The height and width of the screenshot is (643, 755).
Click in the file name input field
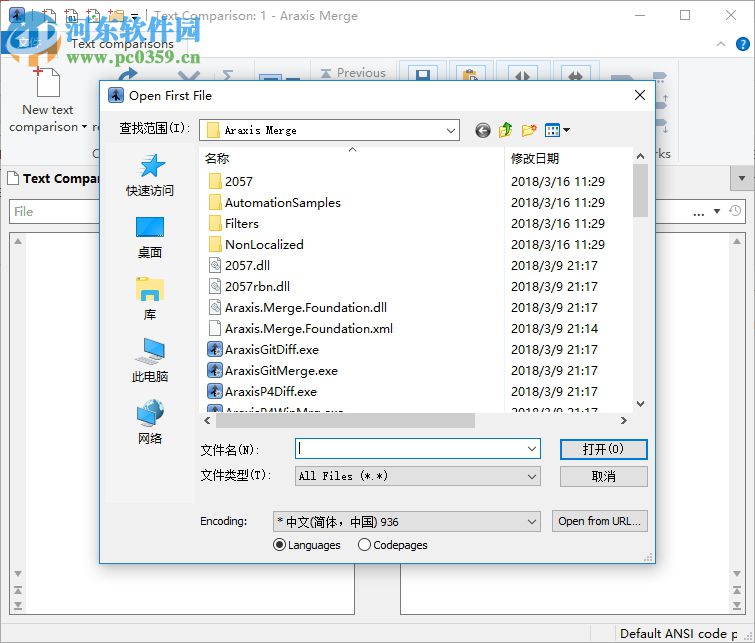[411, 449]
